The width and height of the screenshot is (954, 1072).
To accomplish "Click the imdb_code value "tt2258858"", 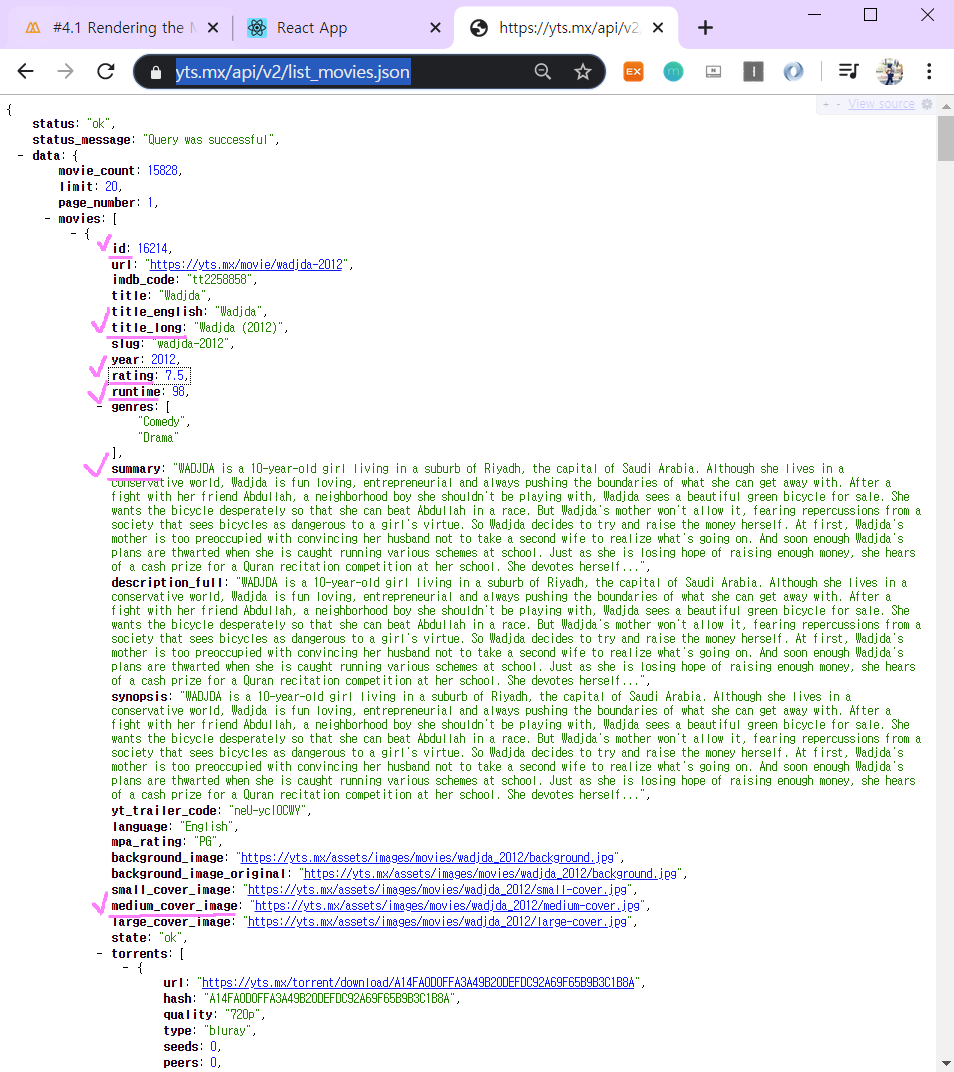I will [x=220, y=280].
